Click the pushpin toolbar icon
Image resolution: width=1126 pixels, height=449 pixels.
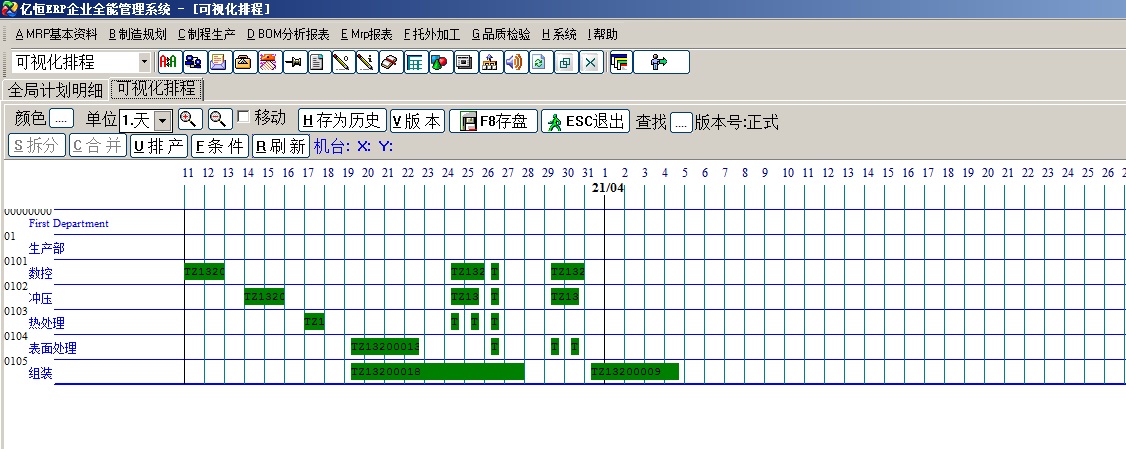click(293, 63)
